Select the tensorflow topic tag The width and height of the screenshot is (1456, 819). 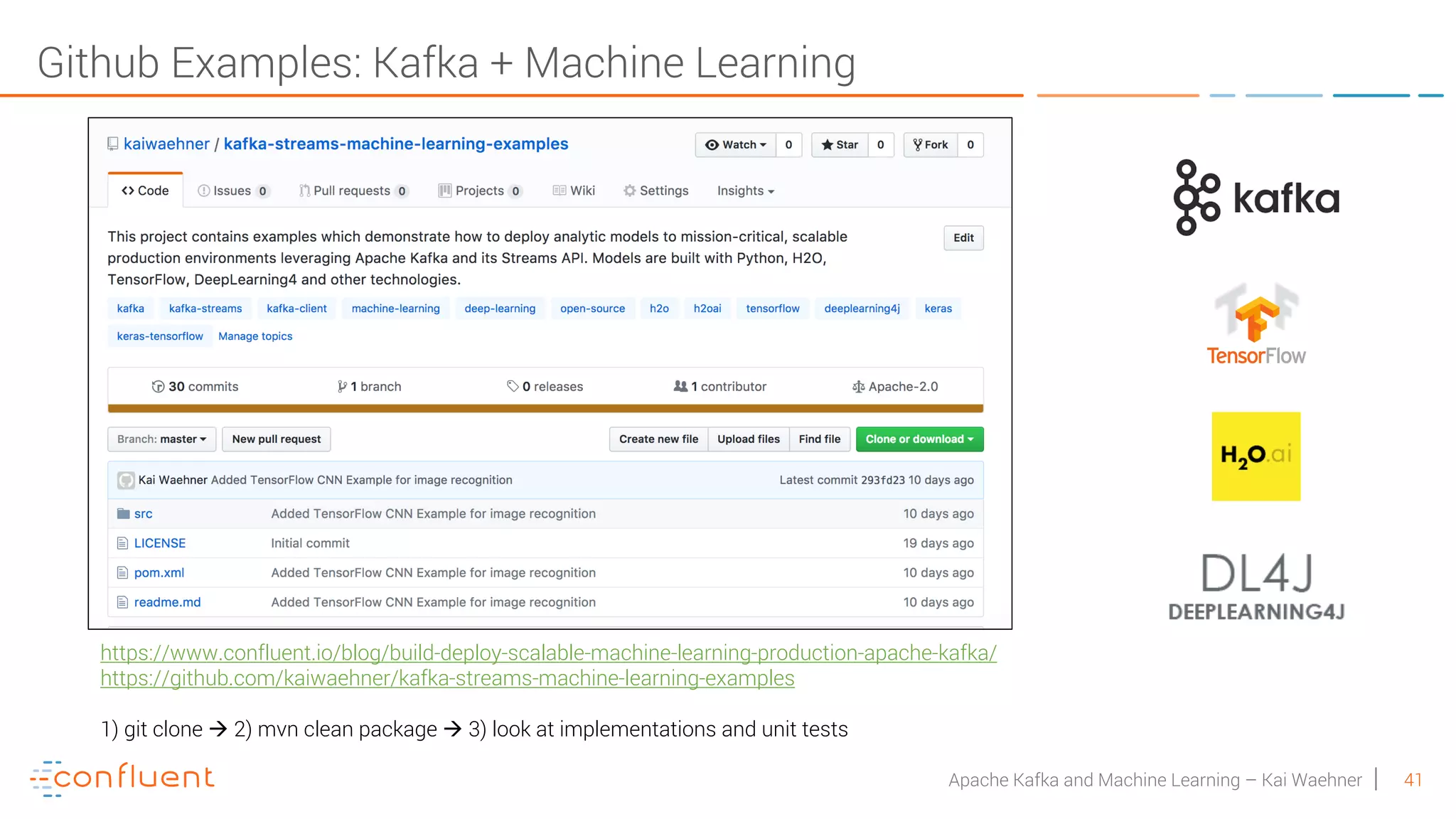(x=773, y=309)
